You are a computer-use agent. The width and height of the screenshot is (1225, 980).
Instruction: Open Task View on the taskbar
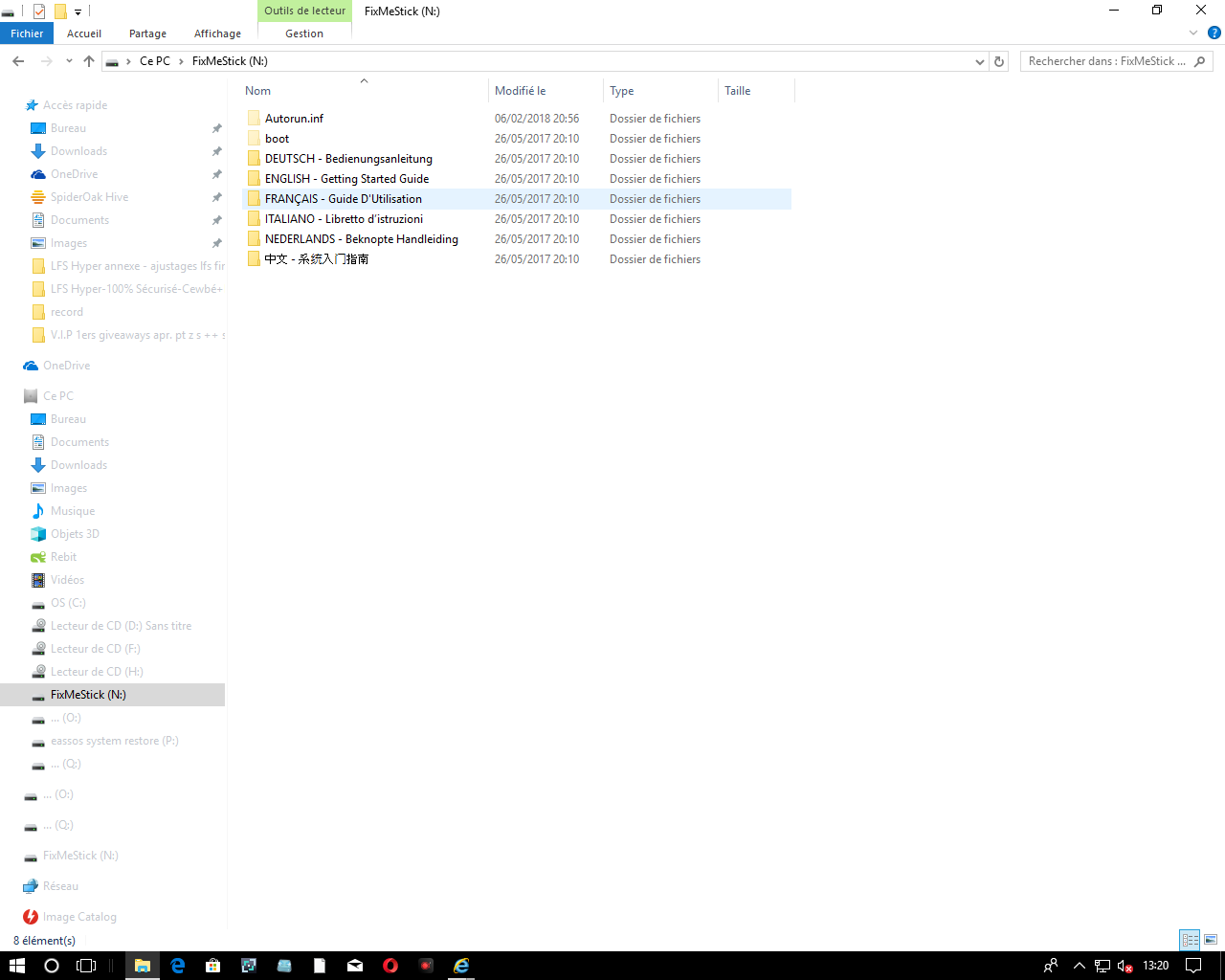[x=86, y=966]
